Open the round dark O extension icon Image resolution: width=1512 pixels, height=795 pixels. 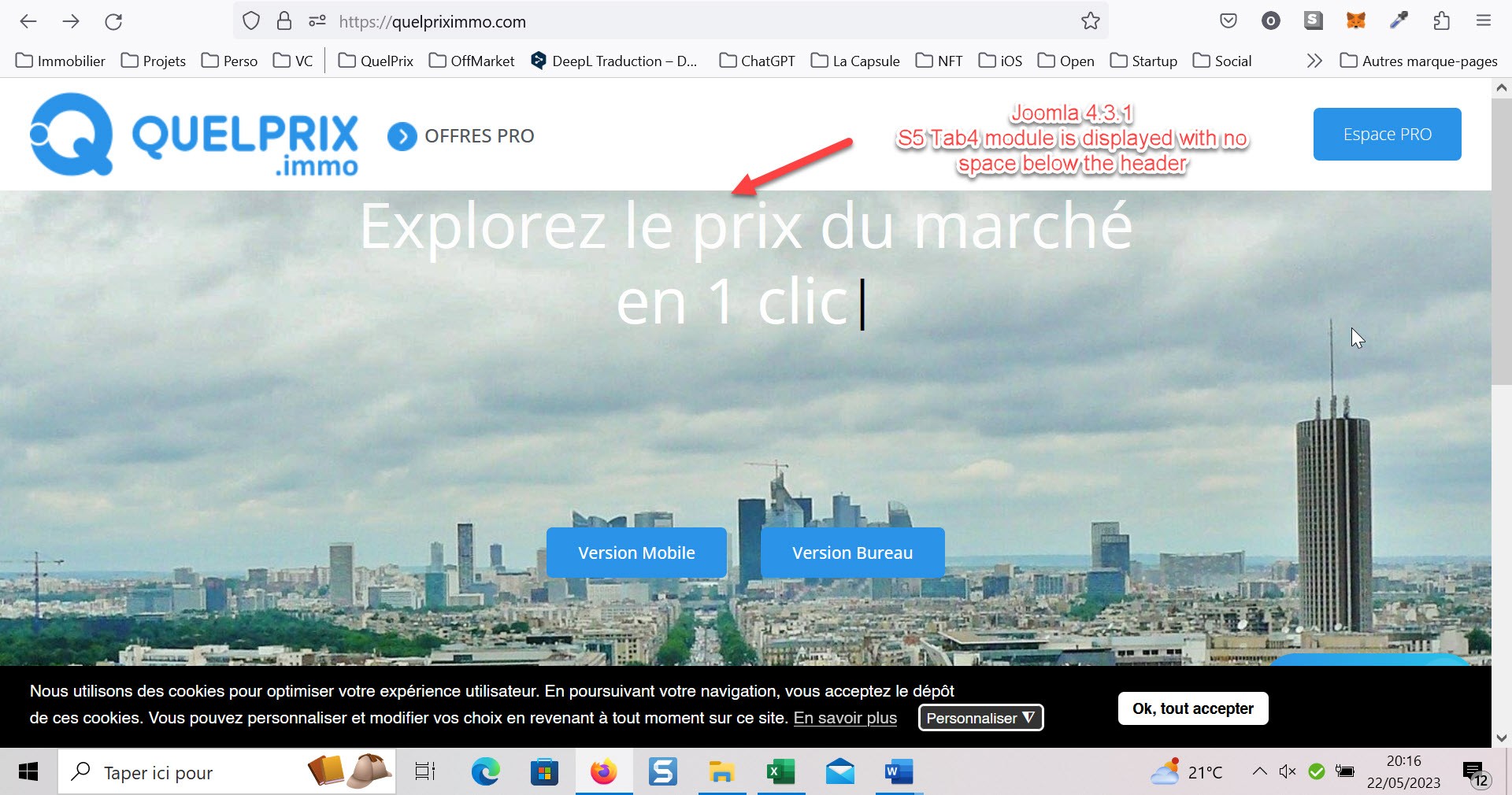pyautogui.click(x=1271, y=21)
